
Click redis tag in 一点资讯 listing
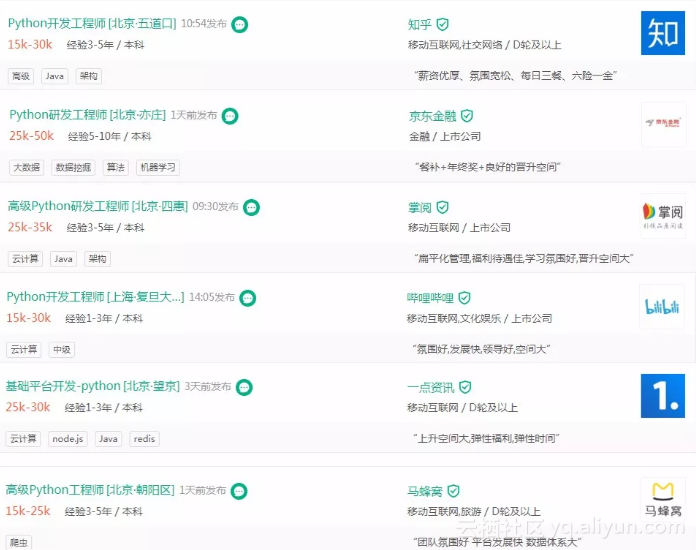(144, 439)
